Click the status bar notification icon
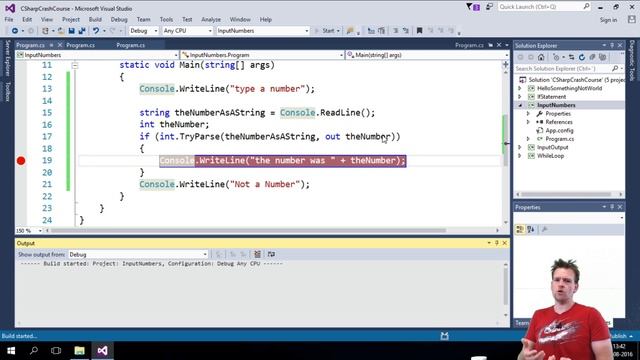 (444, 336)
